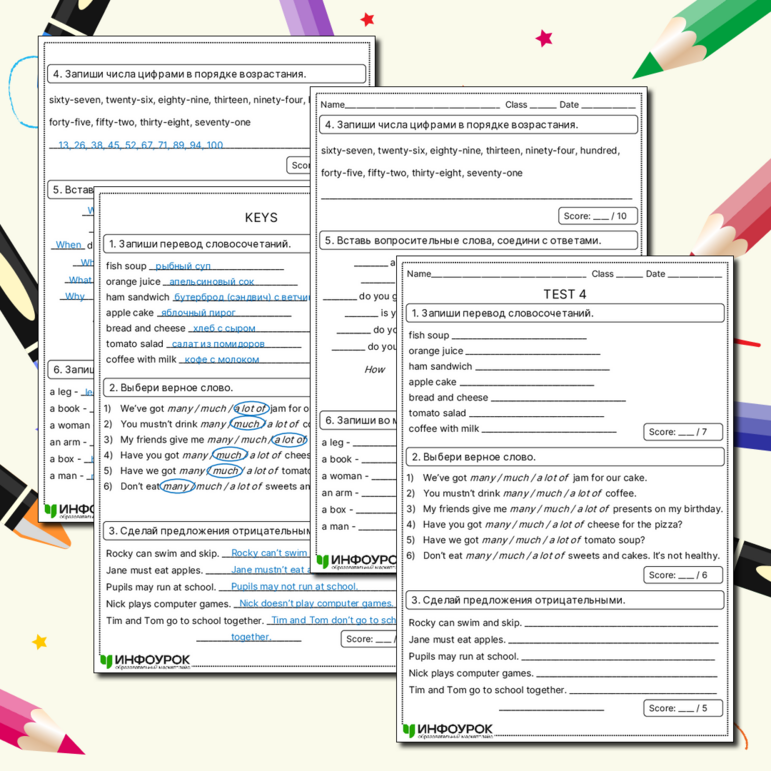Select 'tomato soup?' sentence on TEST 4

coord(534,540)
